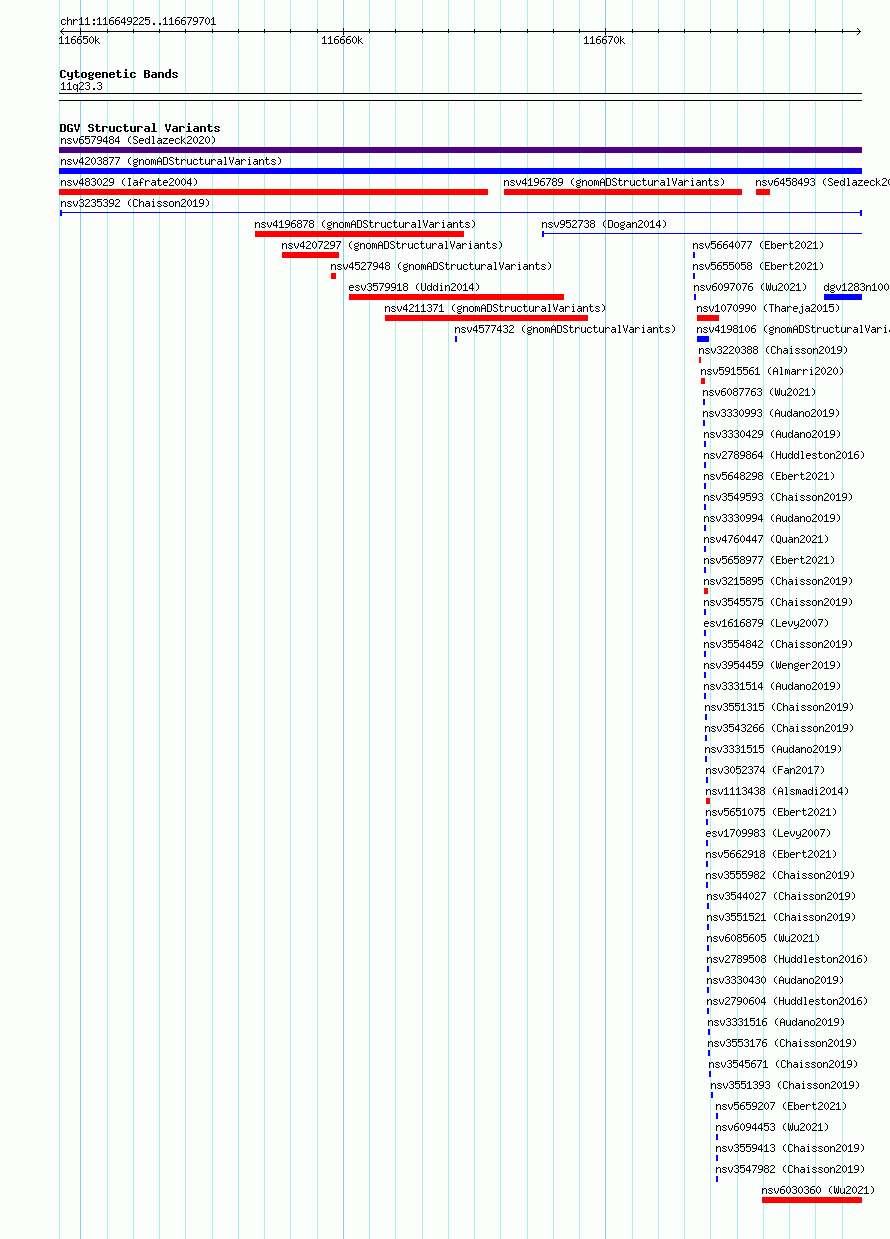
Task: Click nsv3052374 (Fan2017) label
Action: (765, 770)
